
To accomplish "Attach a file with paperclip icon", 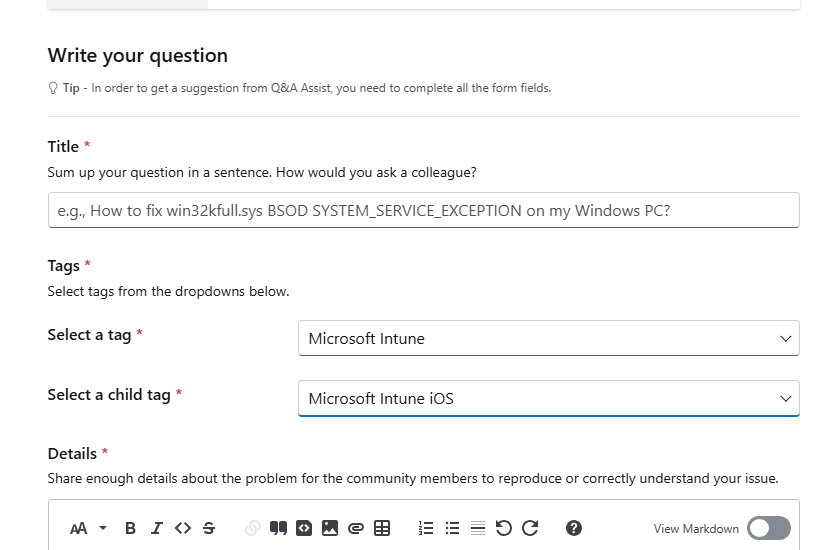I will point(356,528).
